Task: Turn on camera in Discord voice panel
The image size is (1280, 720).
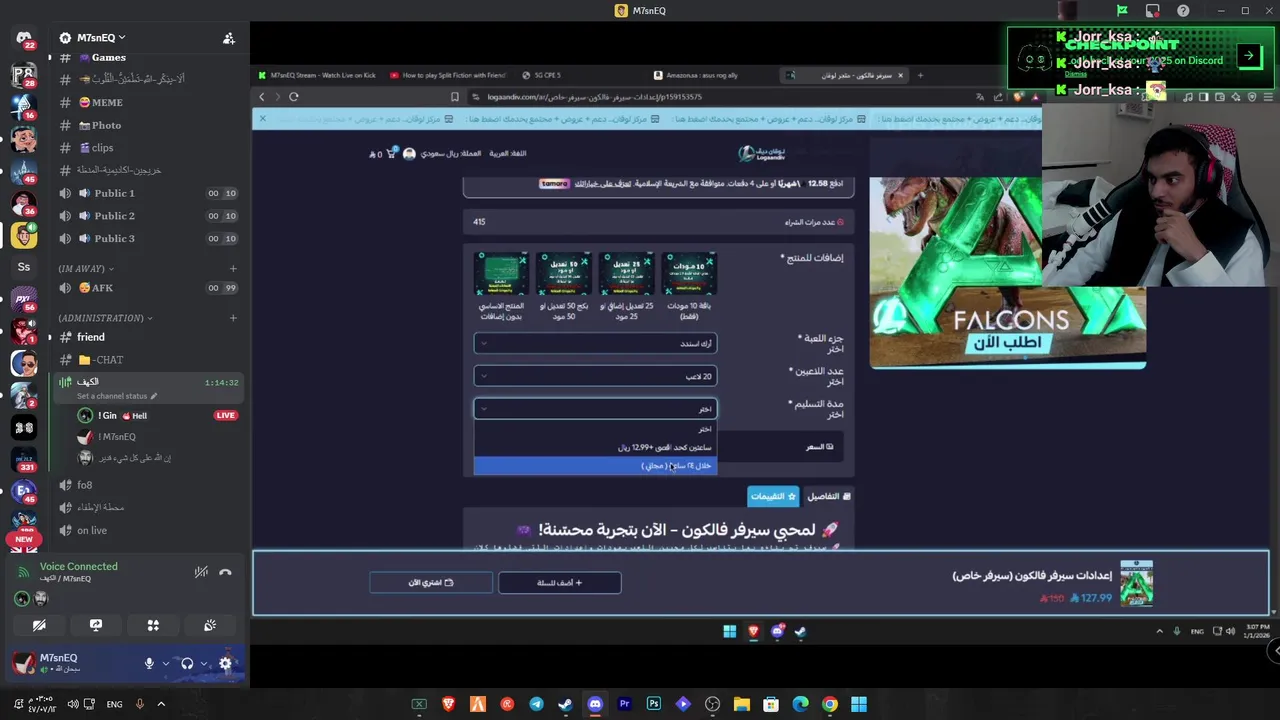Action: click(x=39, y=625)
